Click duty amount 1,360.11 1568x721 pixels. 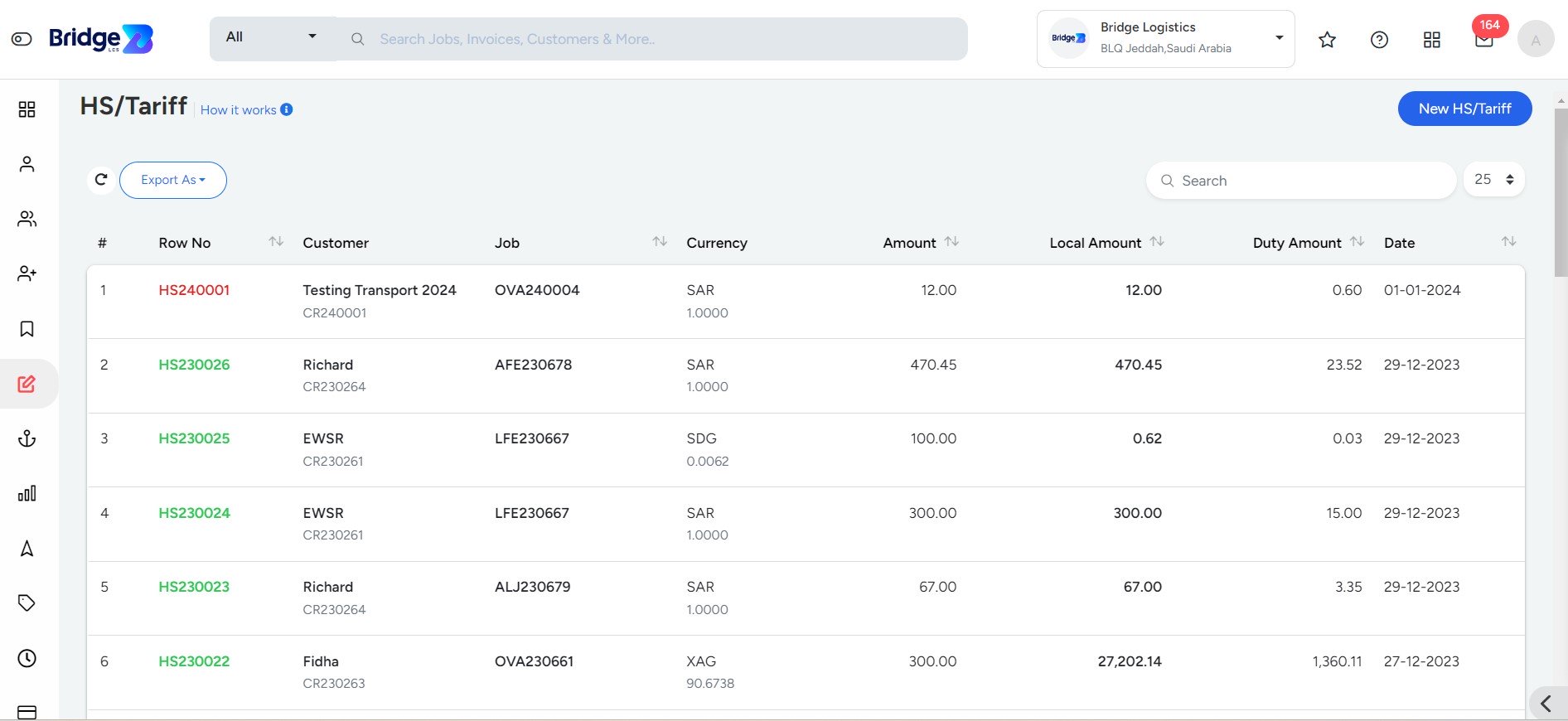point(1337,661)
